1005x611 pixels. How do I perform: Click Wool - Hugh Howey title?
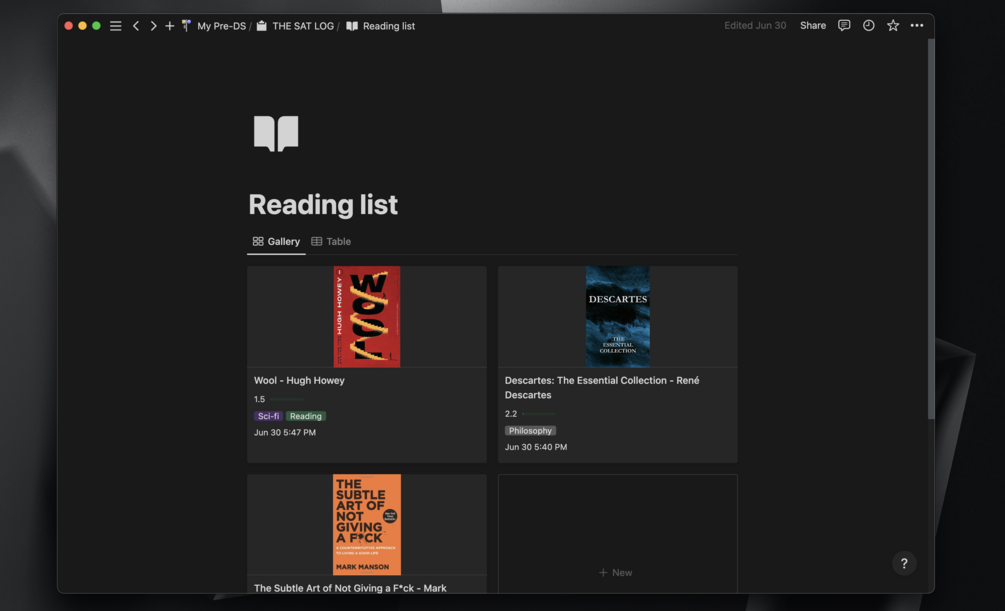[x=299, y=380]
